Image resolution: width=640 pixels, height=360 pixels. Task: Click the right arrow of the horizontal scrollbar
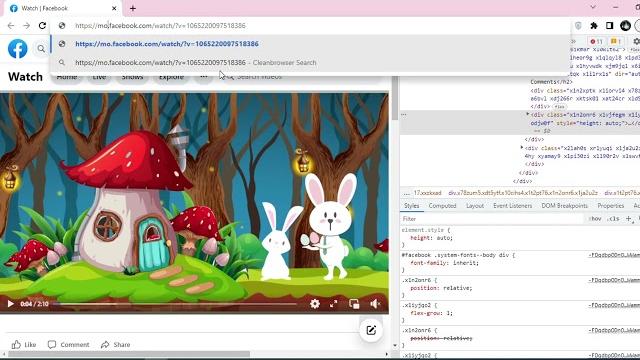(x=387, y=354)
